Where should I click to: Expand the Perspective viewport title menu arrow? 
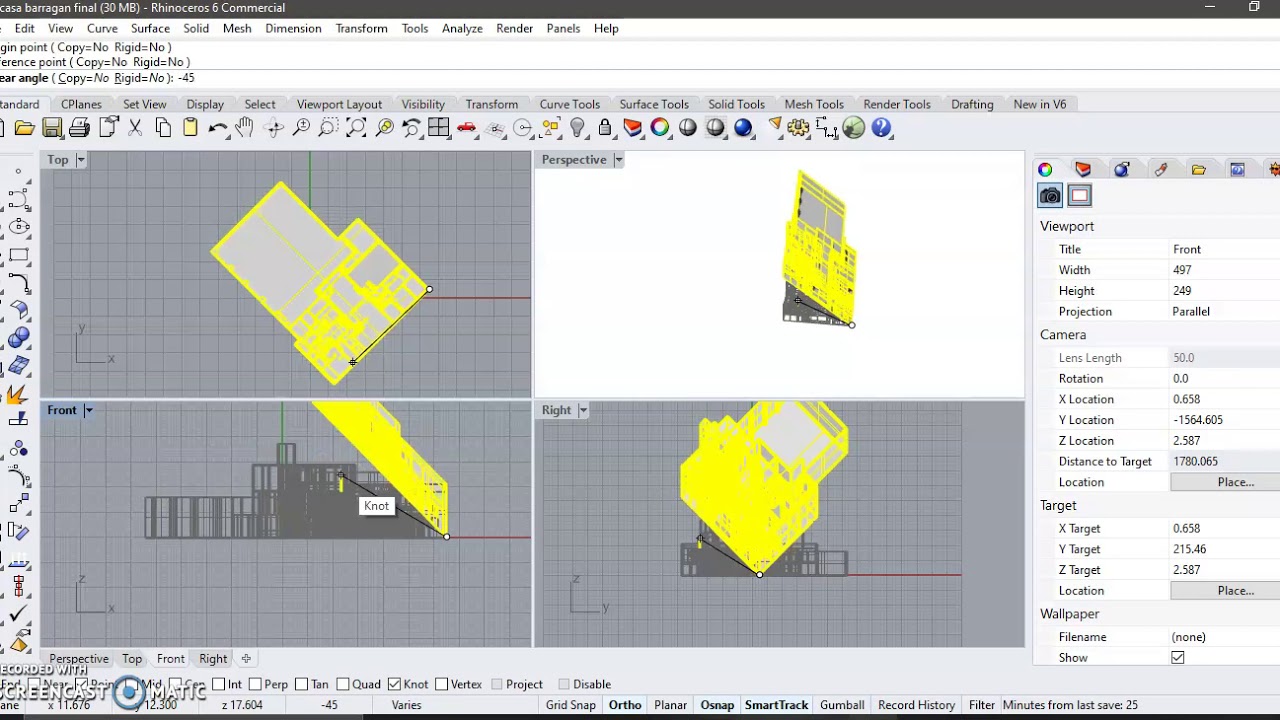click(x=618, y=160)
